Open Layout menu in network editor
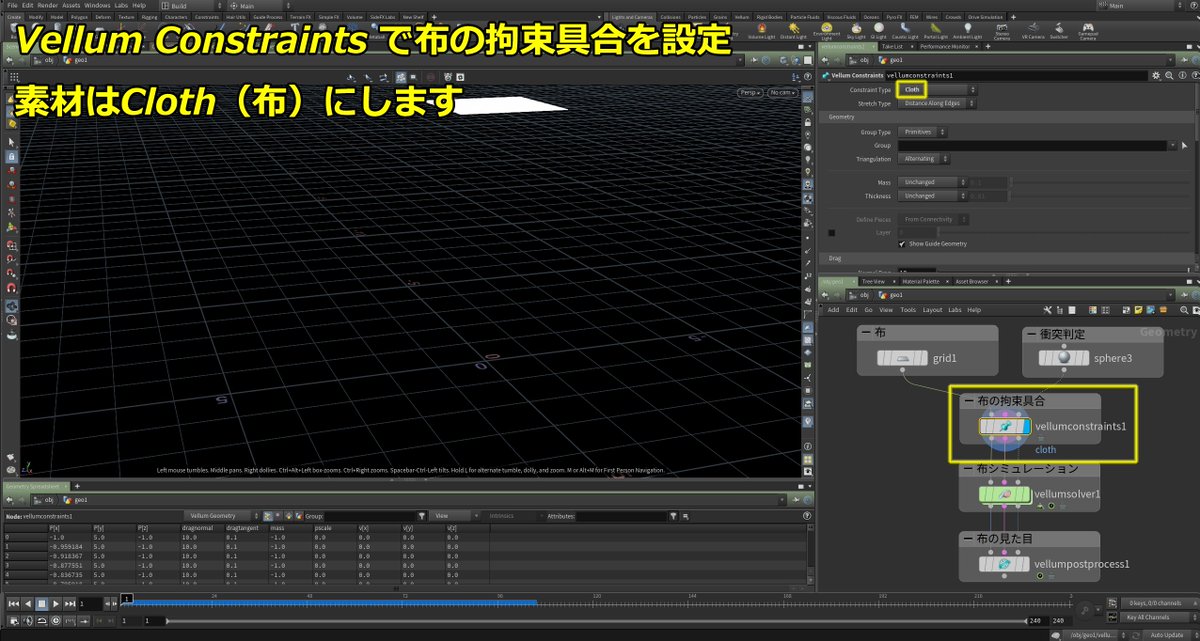Screen dimensions: 1200x641 932,310
